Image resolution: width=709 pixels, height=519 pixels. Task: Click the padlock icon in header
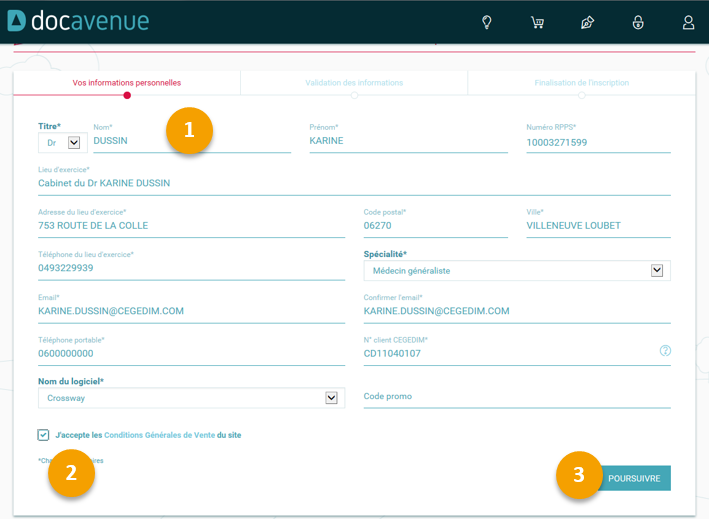tap(638, 22)
